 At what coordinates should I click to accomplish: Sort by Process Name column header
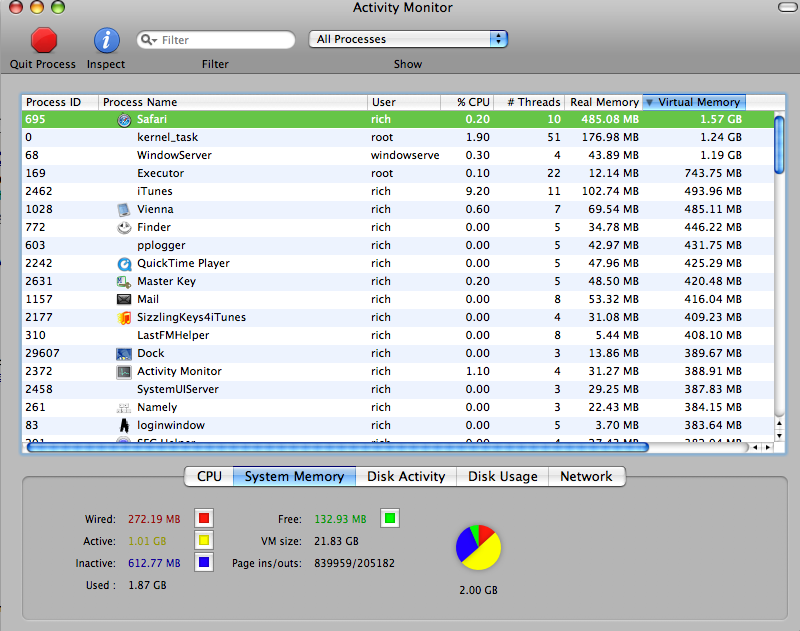[x=233, y=102]
